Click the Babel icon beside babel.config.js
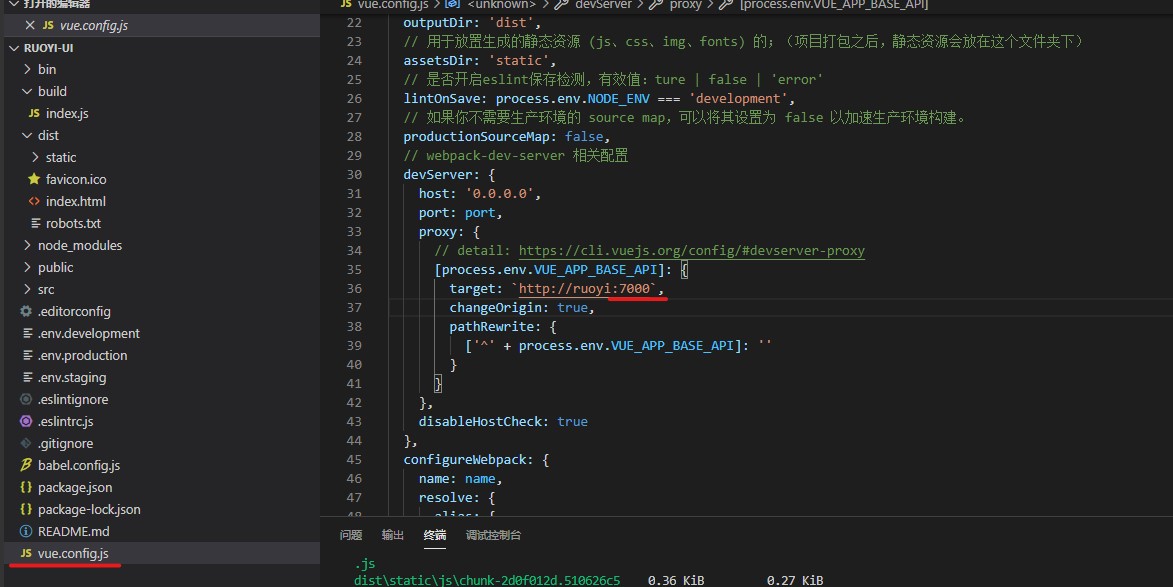1173x587 pixels. click(27, 465)
